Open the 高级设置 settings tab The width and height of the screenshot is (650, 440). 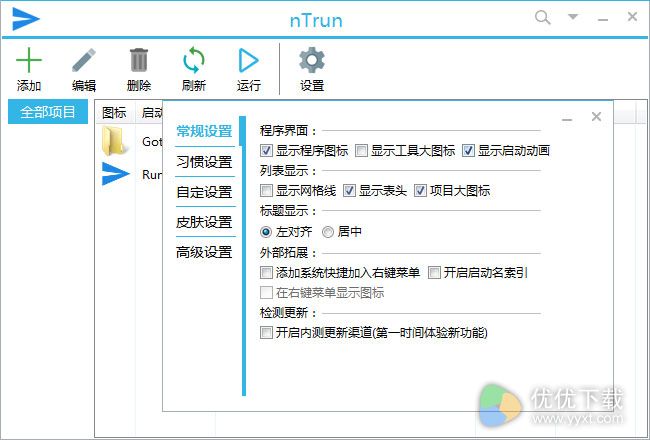click(x=204, y=252)
